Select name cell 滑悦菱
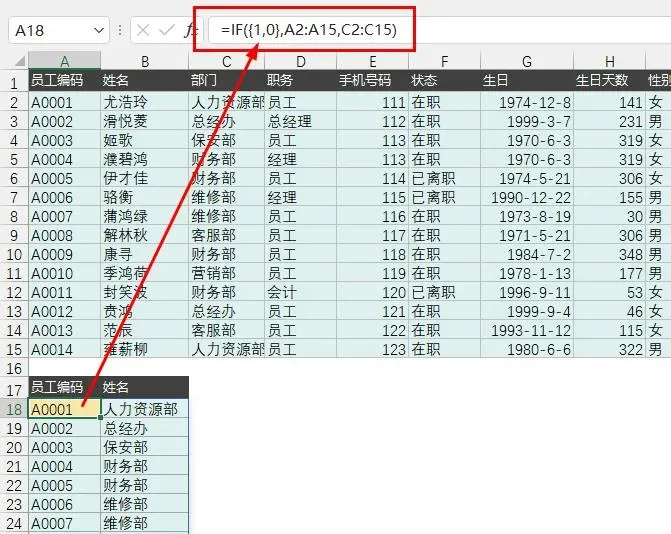 (x=145, y=121)
